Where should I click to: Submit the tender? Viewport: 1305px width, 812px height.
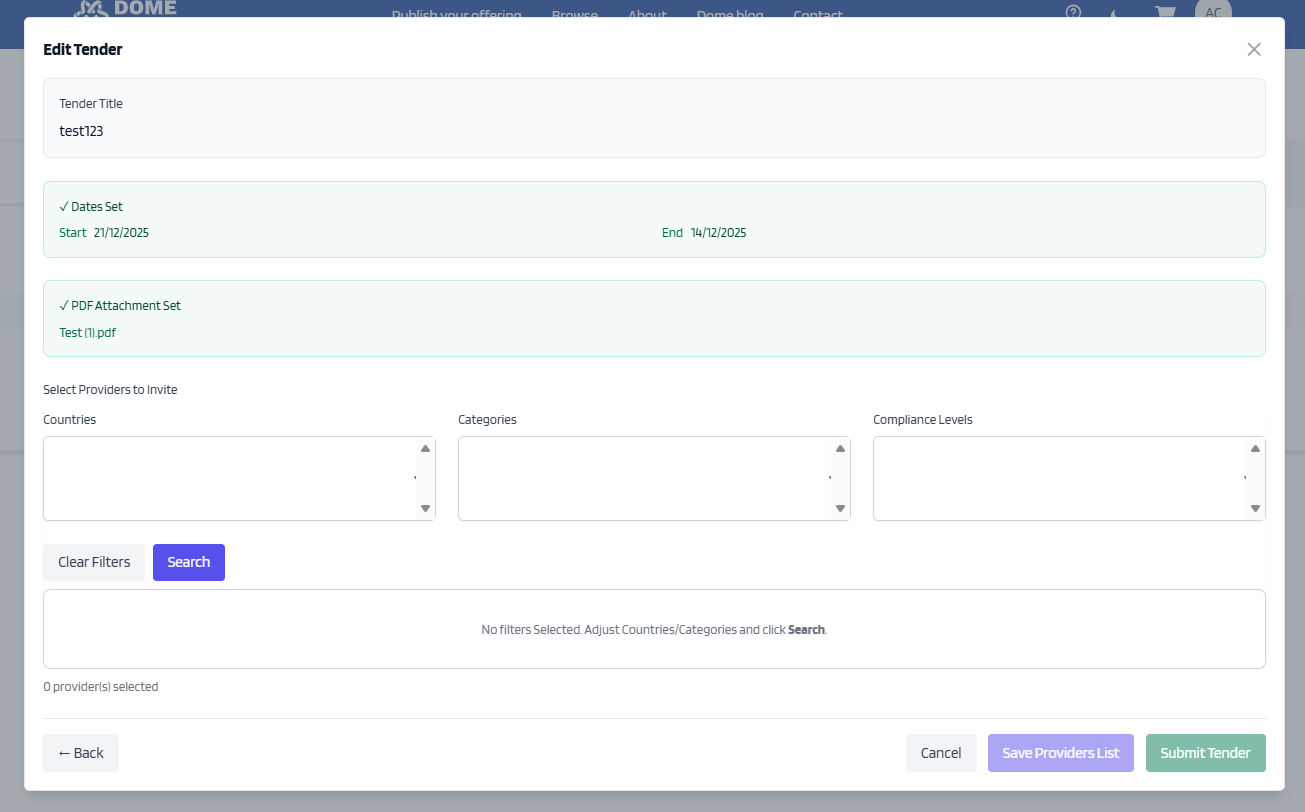point(1205,753)
